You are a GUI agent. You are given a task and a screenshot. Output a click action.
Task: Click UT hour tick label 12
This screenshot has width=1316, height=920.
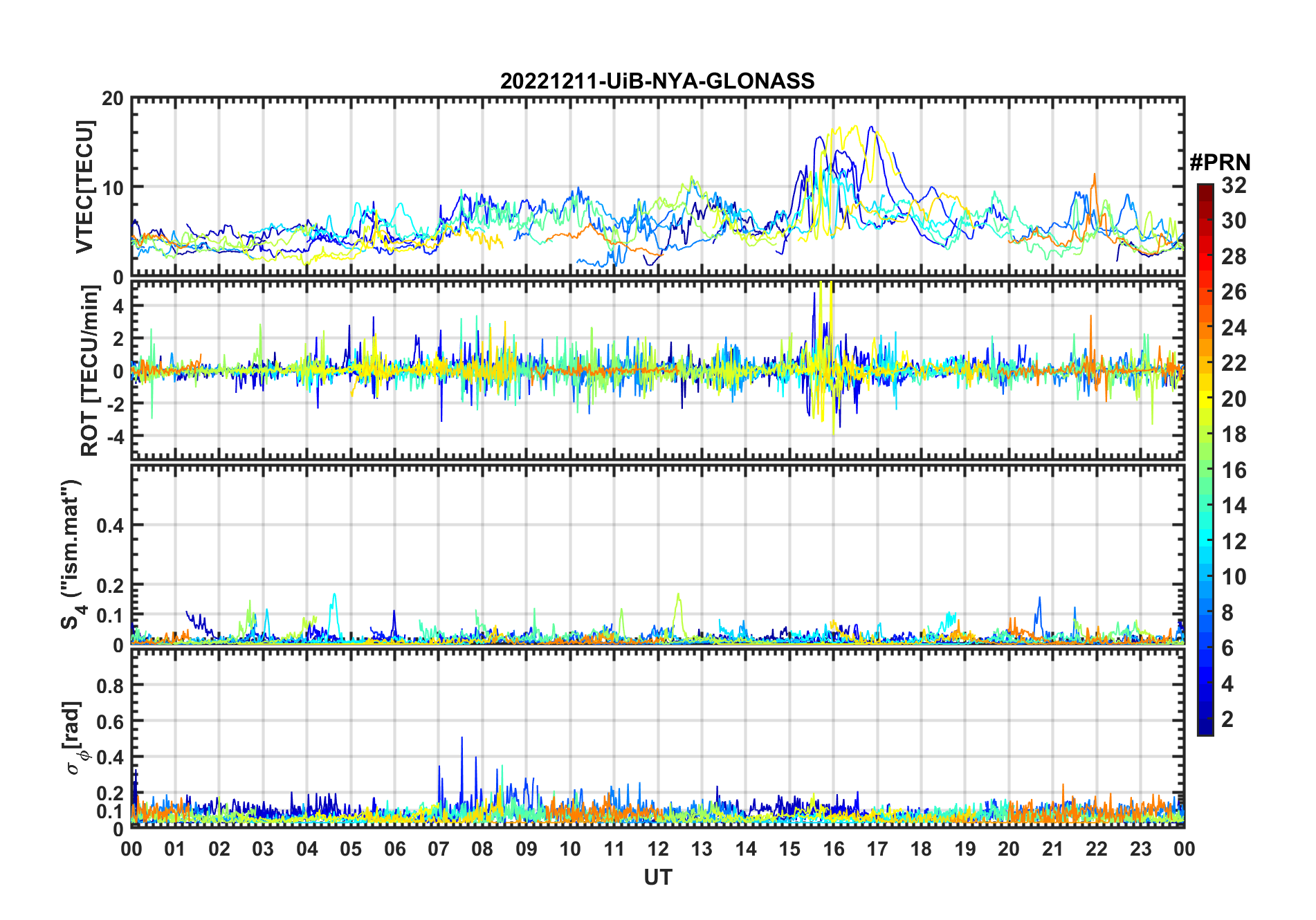(x=658, y=849)
